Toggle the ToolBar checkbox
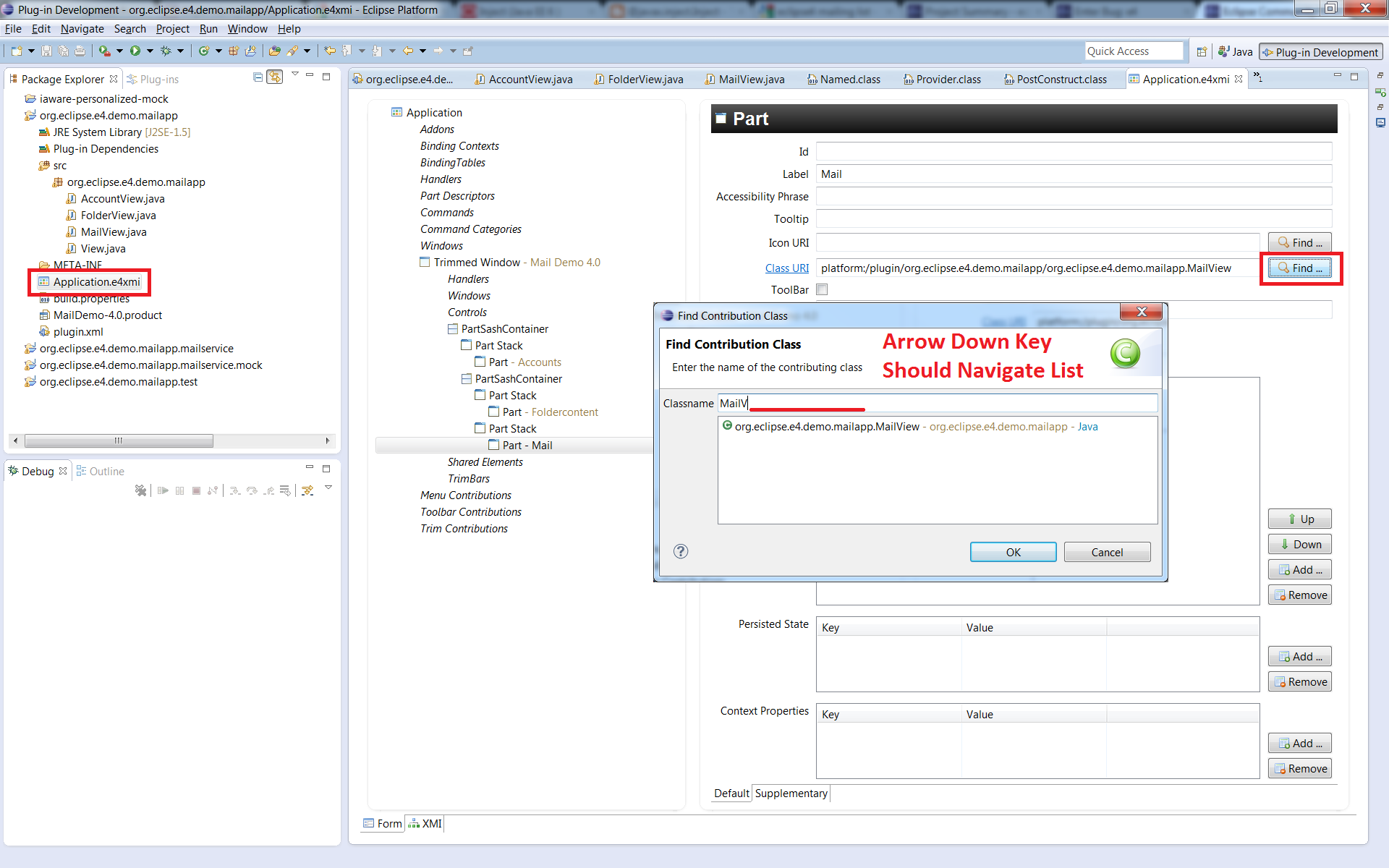The height and width of the screenshot is (868, 1389). point(822,289)
